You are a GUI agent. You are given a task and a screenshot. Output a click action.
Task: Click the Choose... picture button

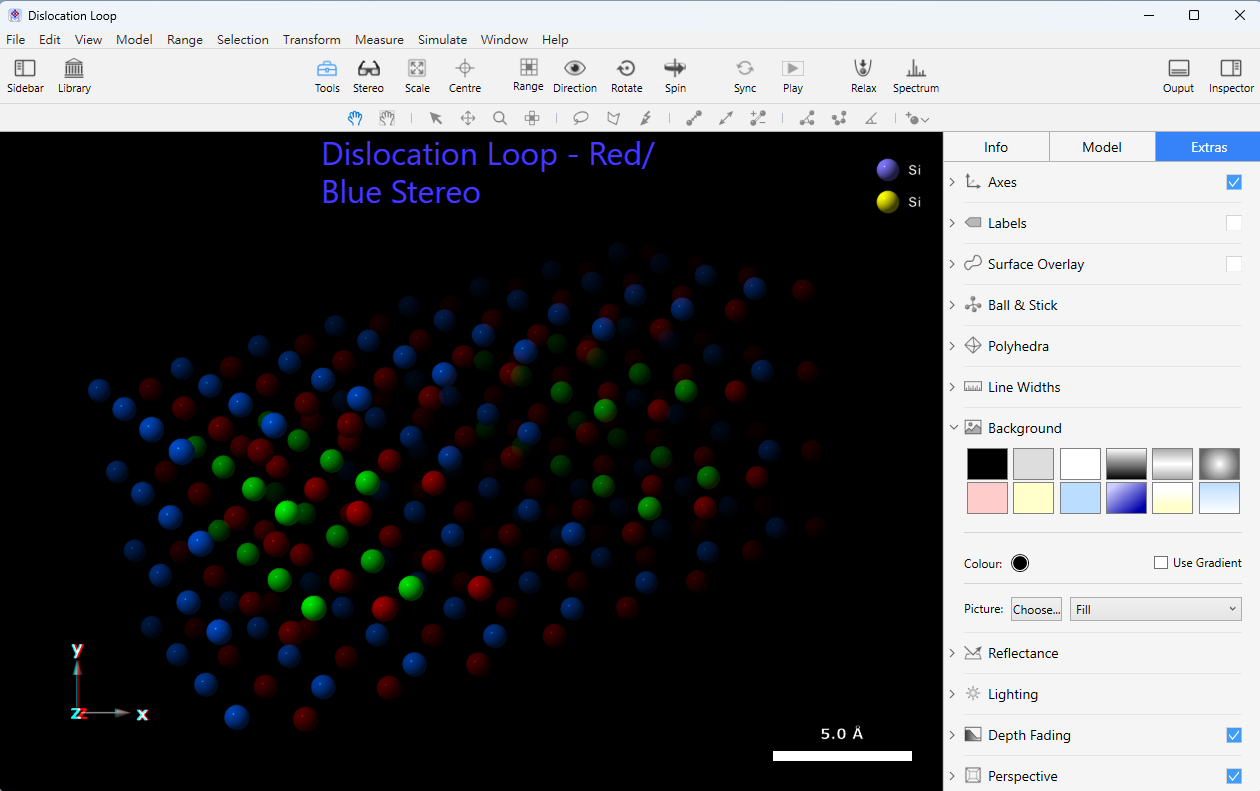click(x=1036, y=609)
